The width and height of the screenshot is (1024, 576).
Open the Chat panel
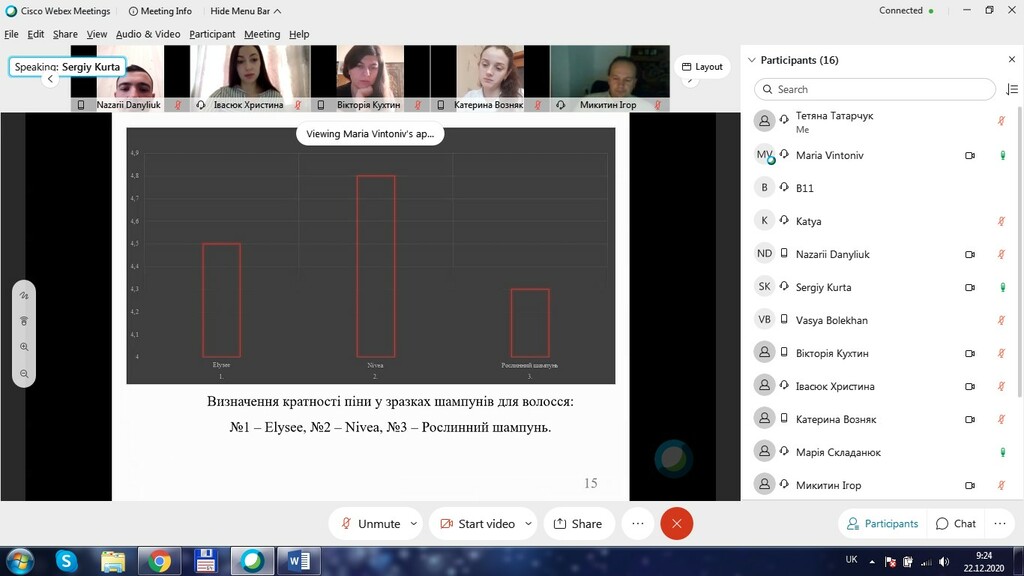955,524
